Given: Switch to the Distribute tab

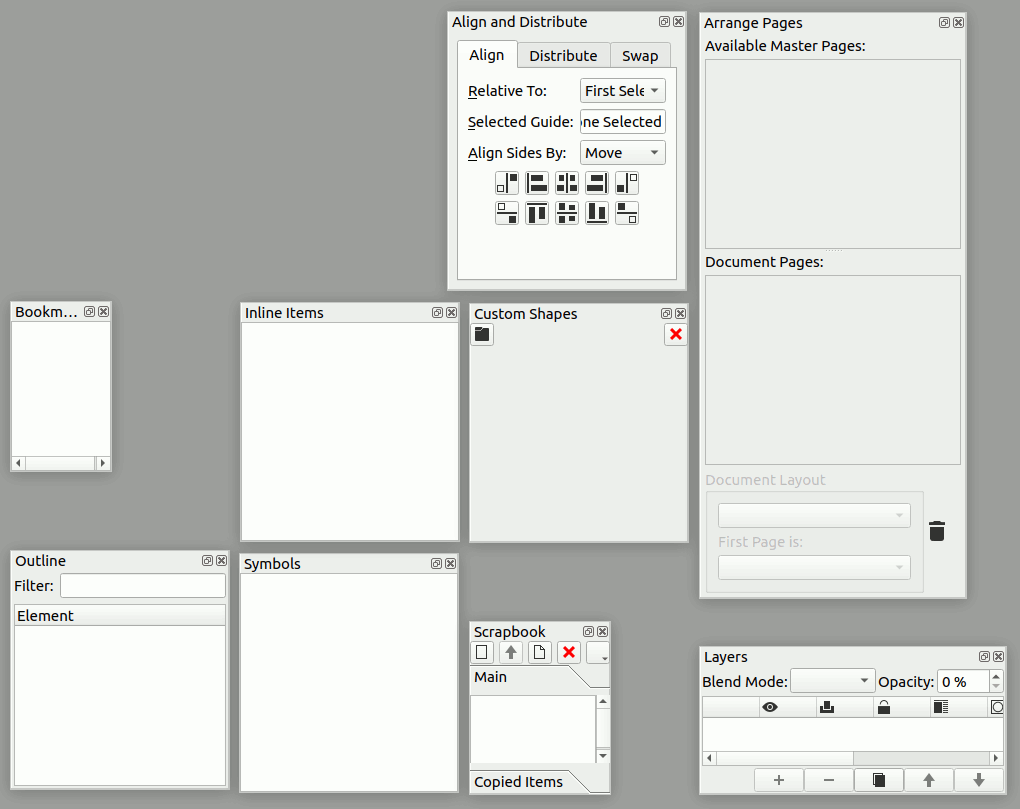Looking at the screenshot, I should click(x=563, y=56).
